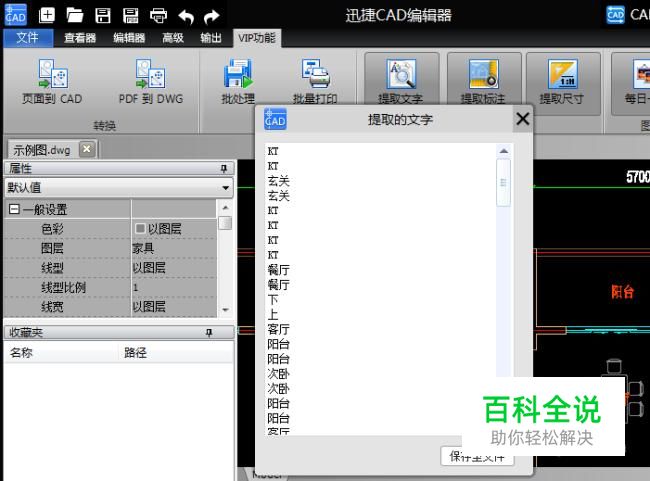Open the 文件 menu
The width and height of the screenshot is (650, 481).
(x=28, y=38)
